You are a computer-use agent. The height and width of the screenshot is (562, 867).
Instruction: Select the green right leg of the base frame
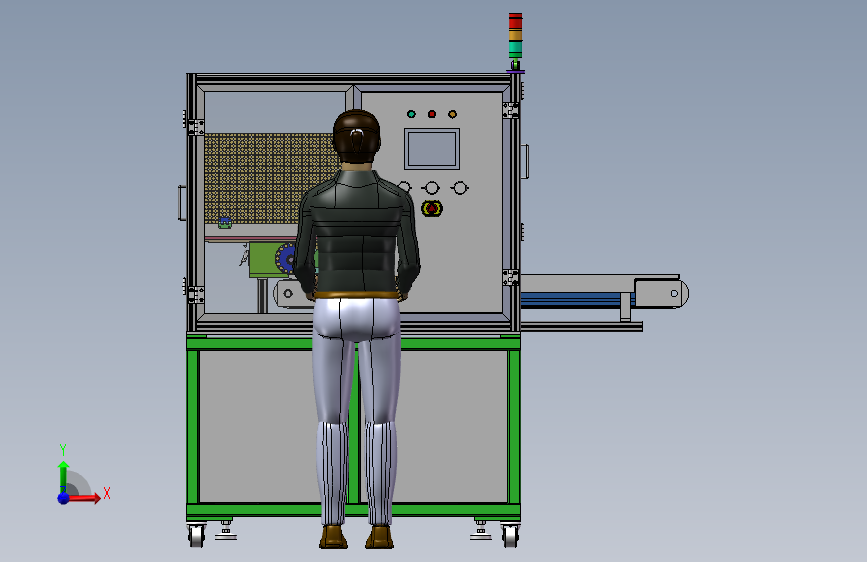click(514, 426)
